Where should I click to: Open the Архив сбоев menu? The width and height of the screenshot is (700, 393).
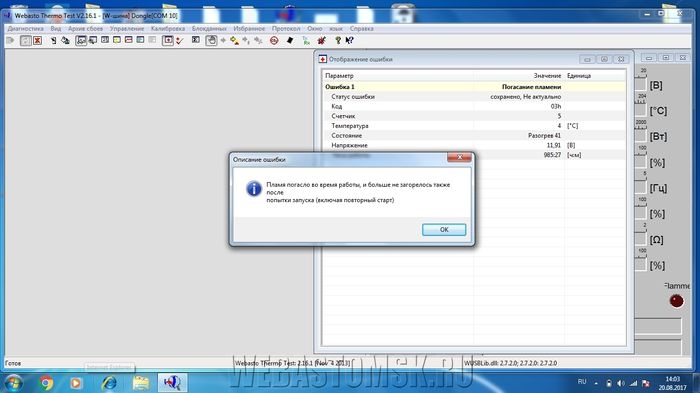tap(85, 29)
